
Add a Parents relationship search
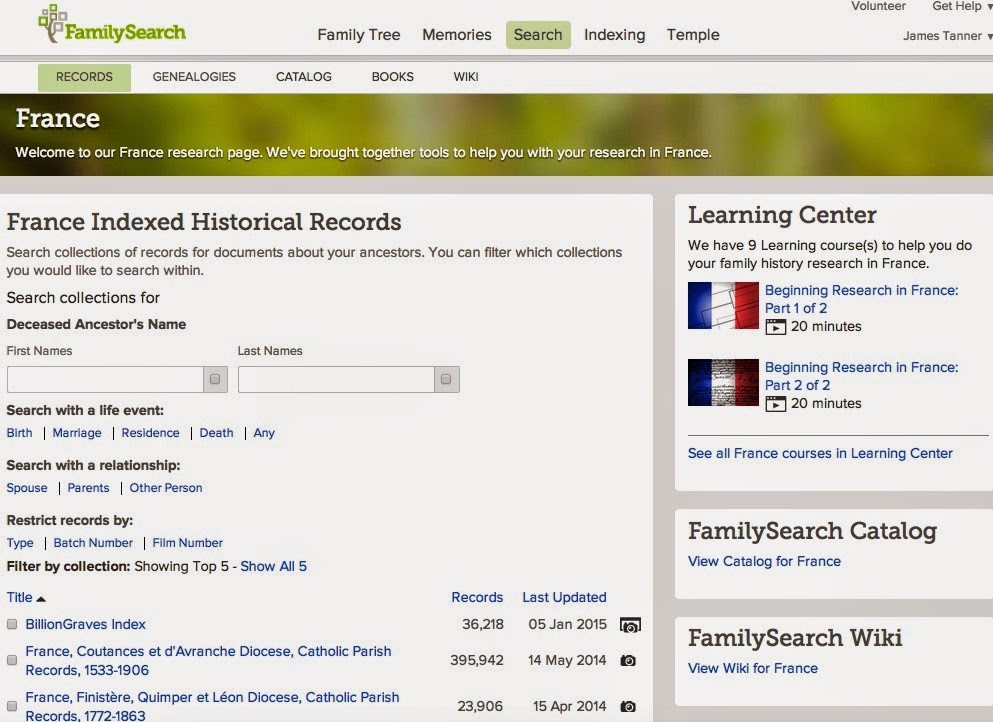coord(88,488)
